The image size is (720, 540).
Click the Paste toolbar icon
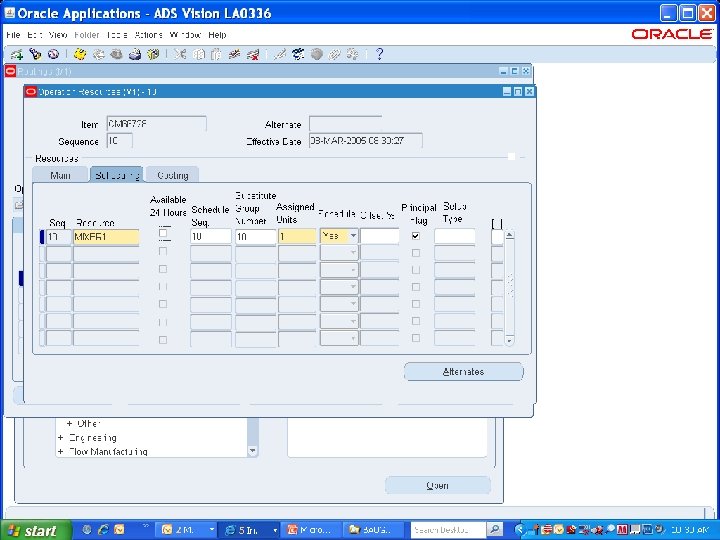216,54
